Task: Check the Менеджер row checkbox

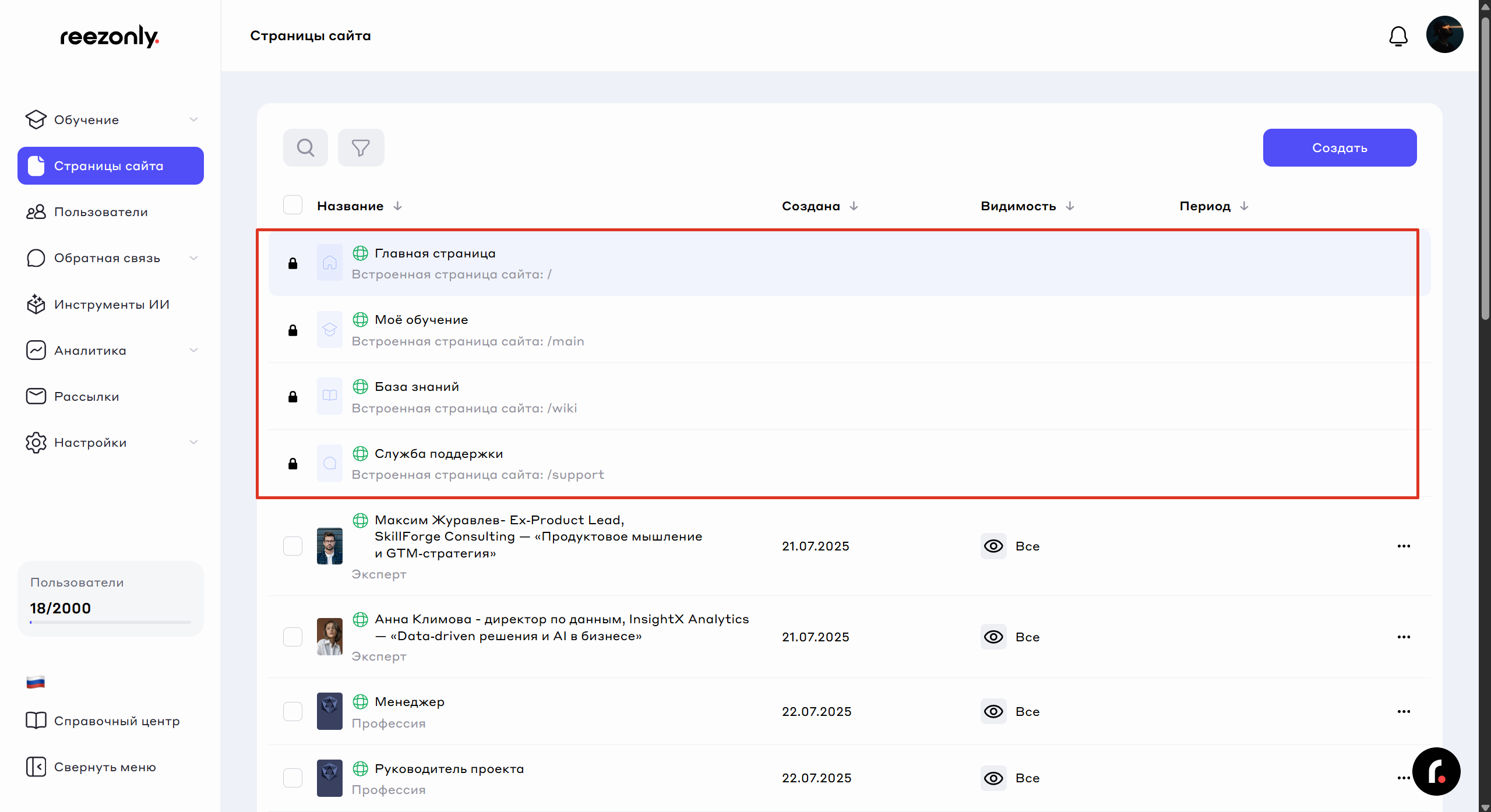Action: coord(292,711)
